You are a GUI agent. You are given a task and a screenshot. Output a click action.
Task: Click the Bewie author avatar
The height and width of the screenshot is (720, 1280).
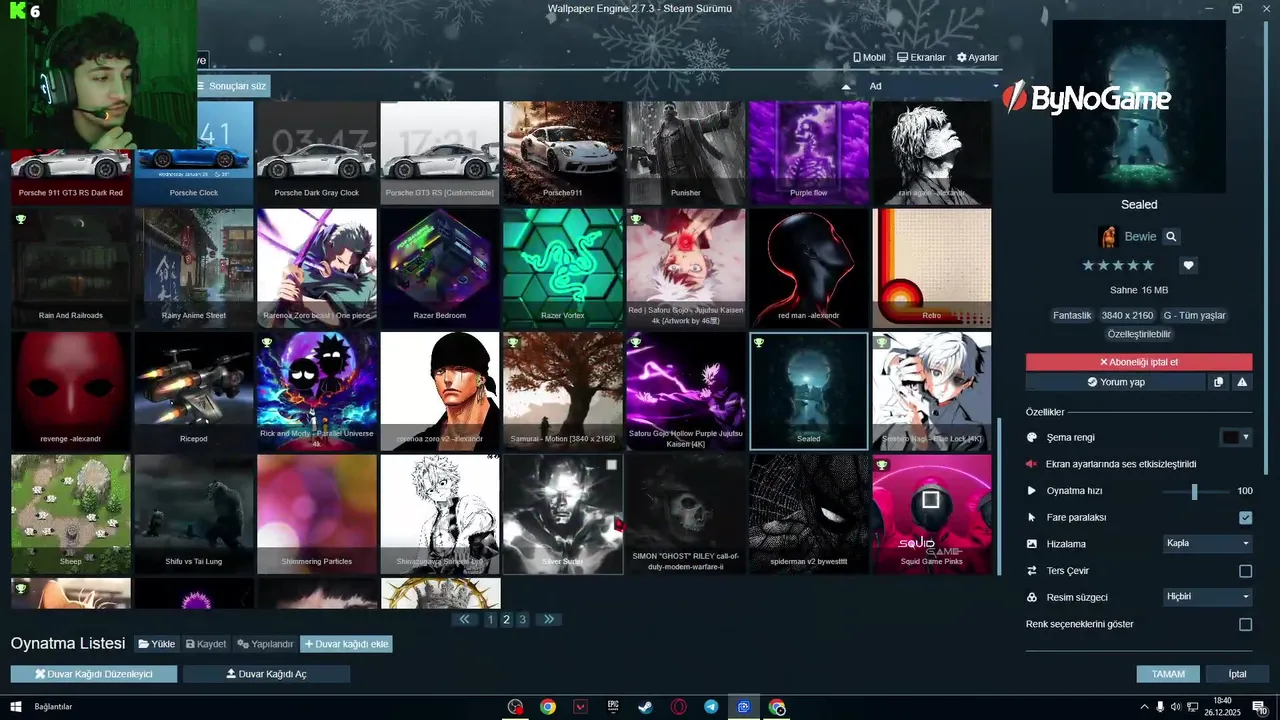(1107, 237)
